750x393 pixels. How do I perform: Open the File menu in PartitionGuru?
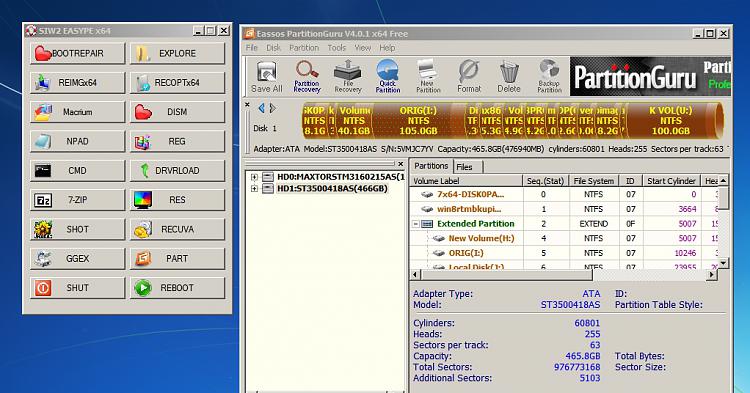252,48
